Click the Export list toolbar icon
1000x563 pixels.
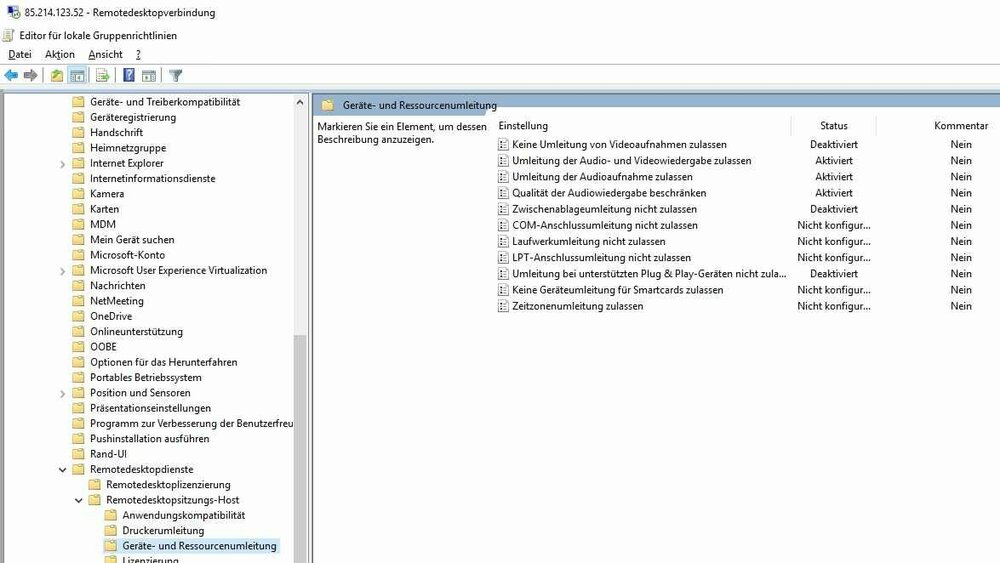coord(102,75)
